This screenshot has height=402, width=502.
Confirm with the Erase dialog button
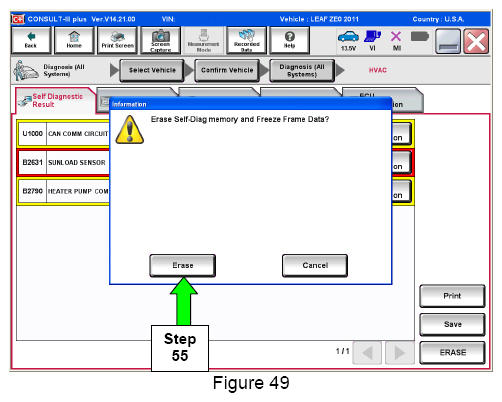coord(183,266)
